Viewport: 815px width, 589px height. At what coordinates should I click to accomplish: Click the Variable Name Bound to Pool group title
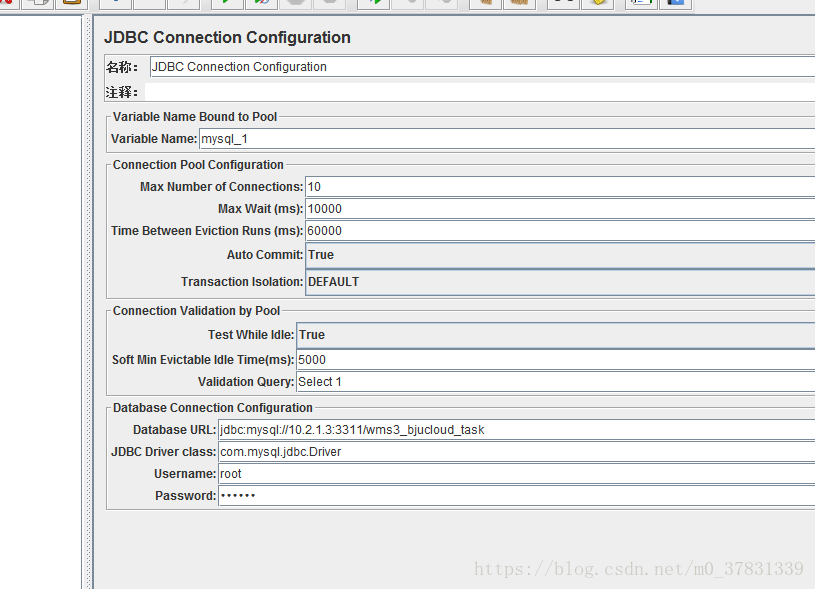(195, 117)
